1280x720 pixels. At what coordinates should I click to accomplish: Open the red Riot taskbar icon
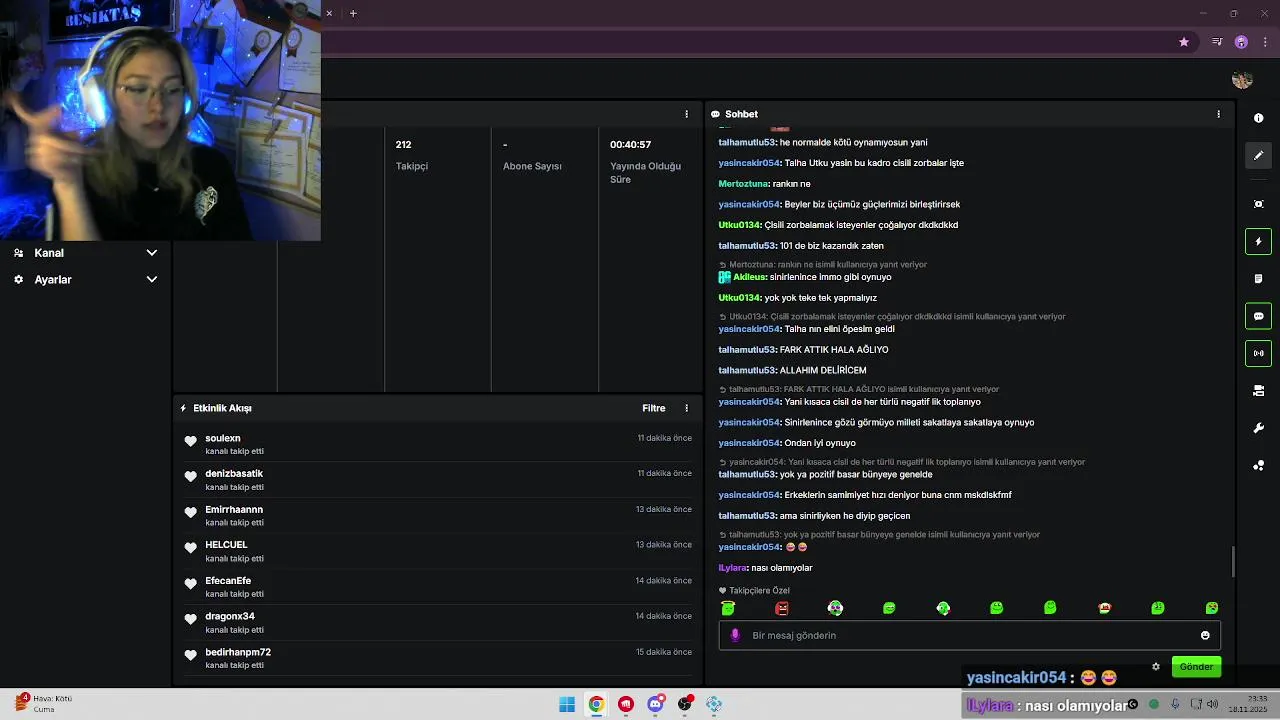pos(626,704)
